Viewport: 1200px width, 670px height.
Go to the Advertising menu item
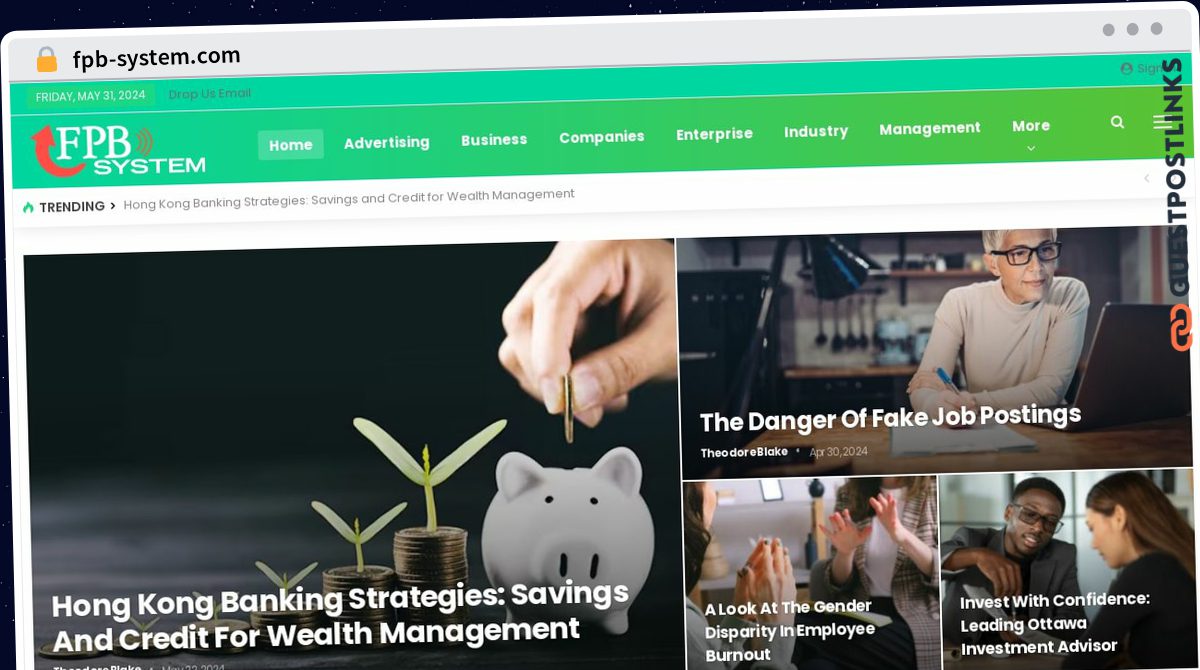[387, 142]
